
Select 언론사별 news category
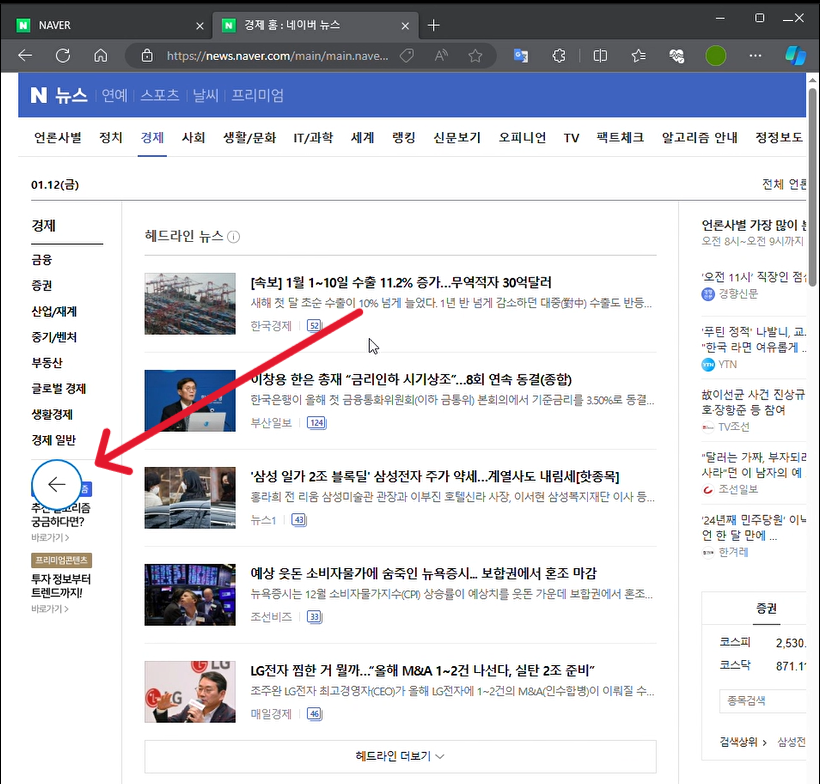pyautogui.click(x=58, y=138)
